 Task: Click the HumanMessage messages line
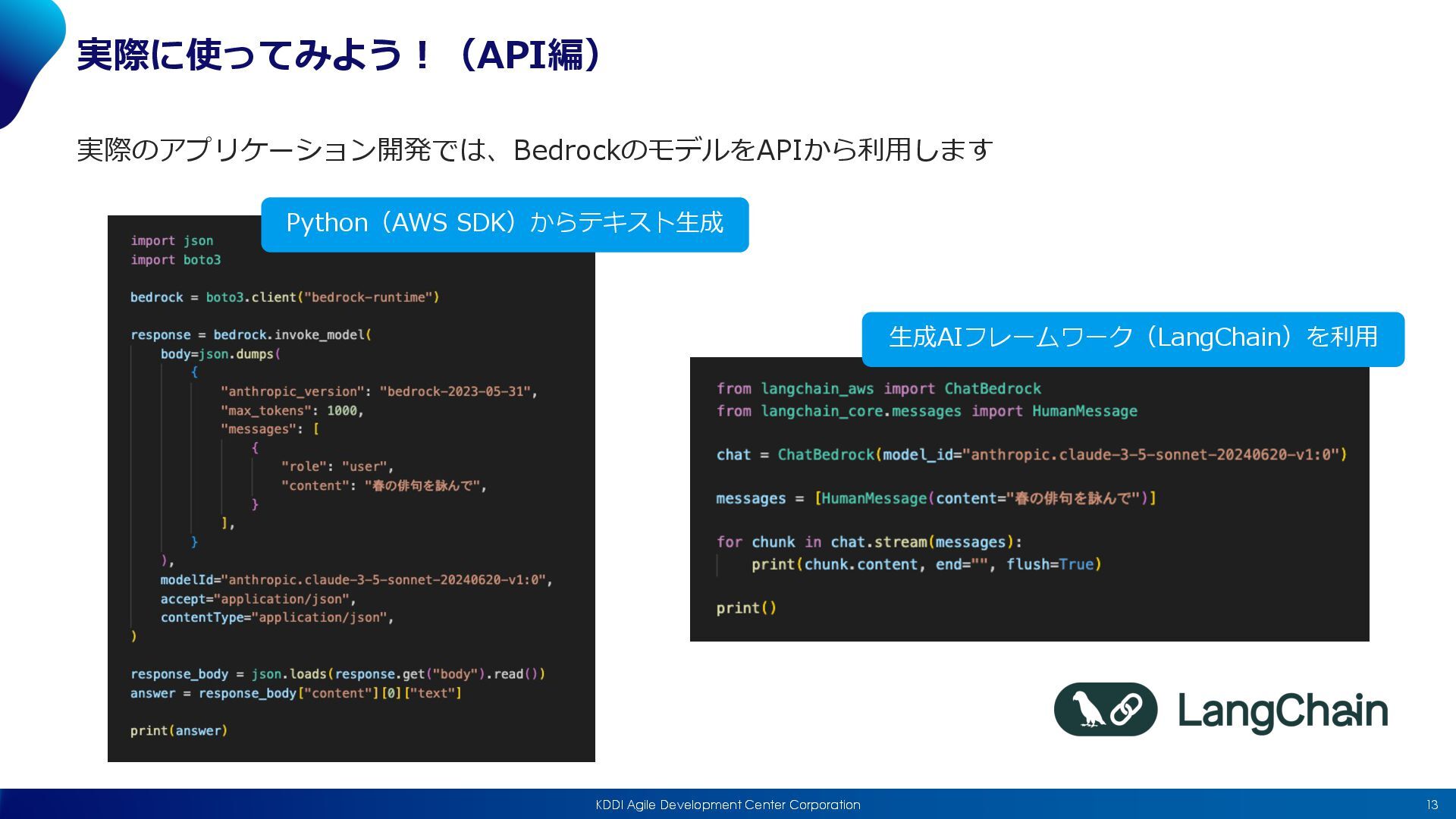tap(935, 498)
